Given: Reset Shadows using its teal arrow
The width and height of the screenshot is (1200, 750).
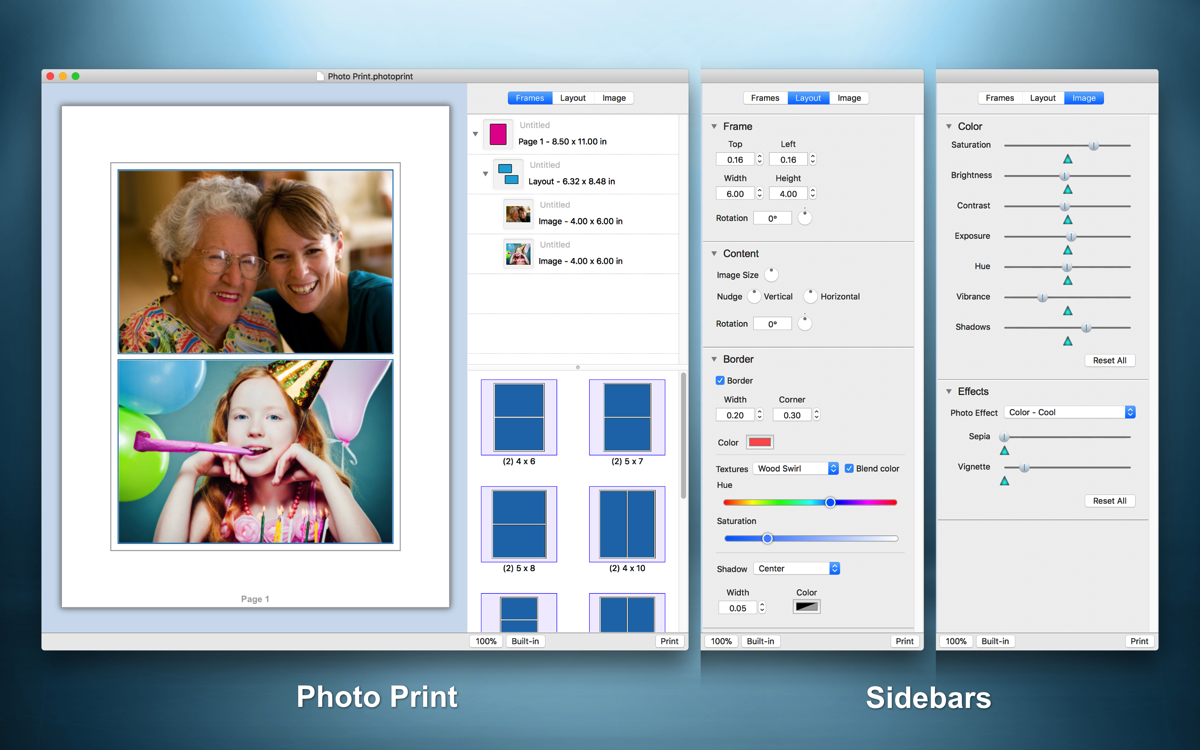Looking at the screenshot, I should (1069, 341).
